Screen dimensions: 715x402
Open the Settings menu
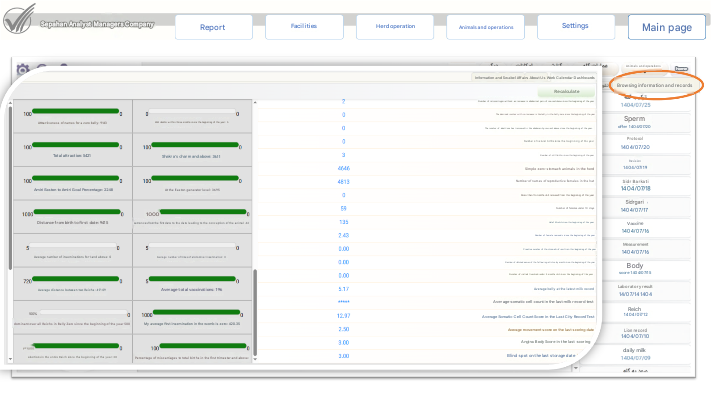[575, 26]
